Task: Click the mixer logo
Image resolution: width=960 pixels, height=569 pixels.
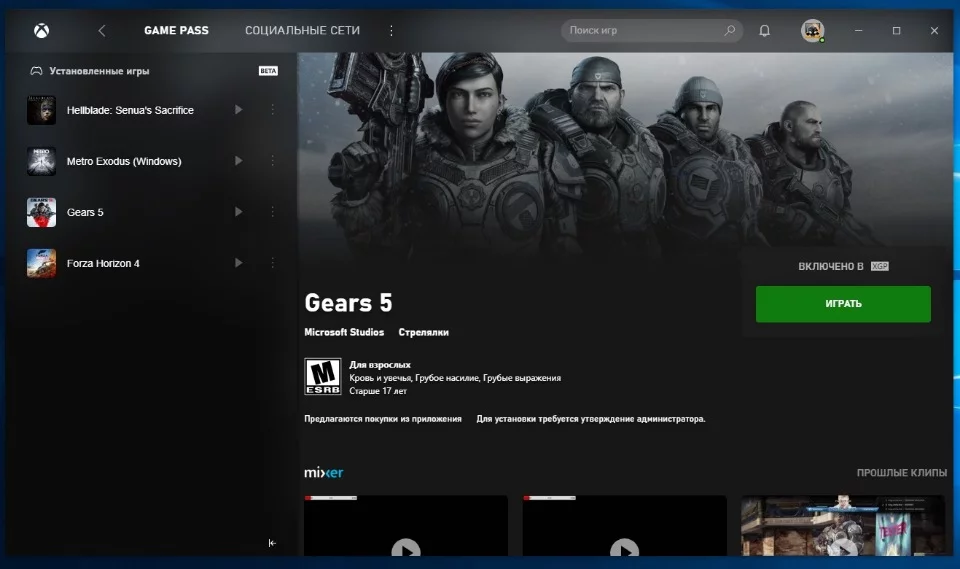Action: pos(324,472)
